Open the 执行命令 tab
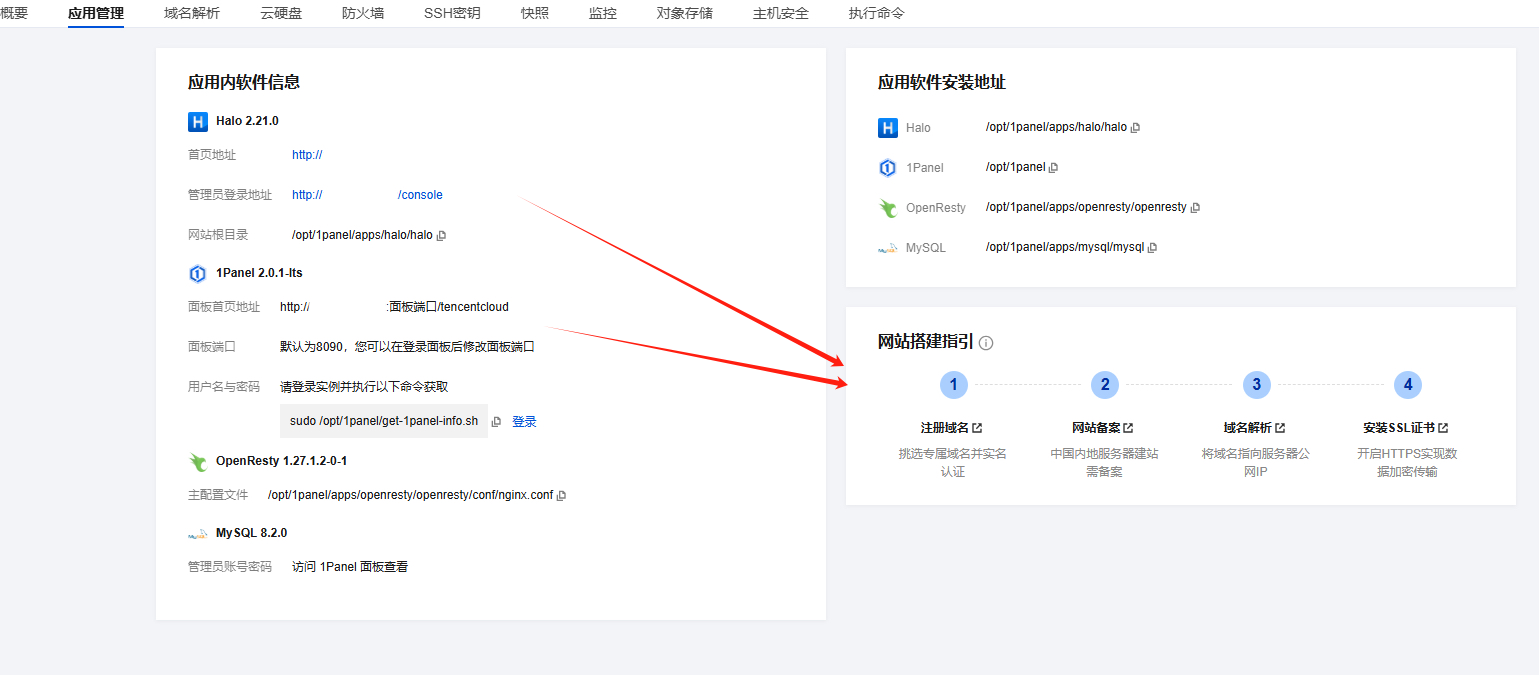Image resolution: width=1539 pixels, height=675 pixels. tap(877, 13)
